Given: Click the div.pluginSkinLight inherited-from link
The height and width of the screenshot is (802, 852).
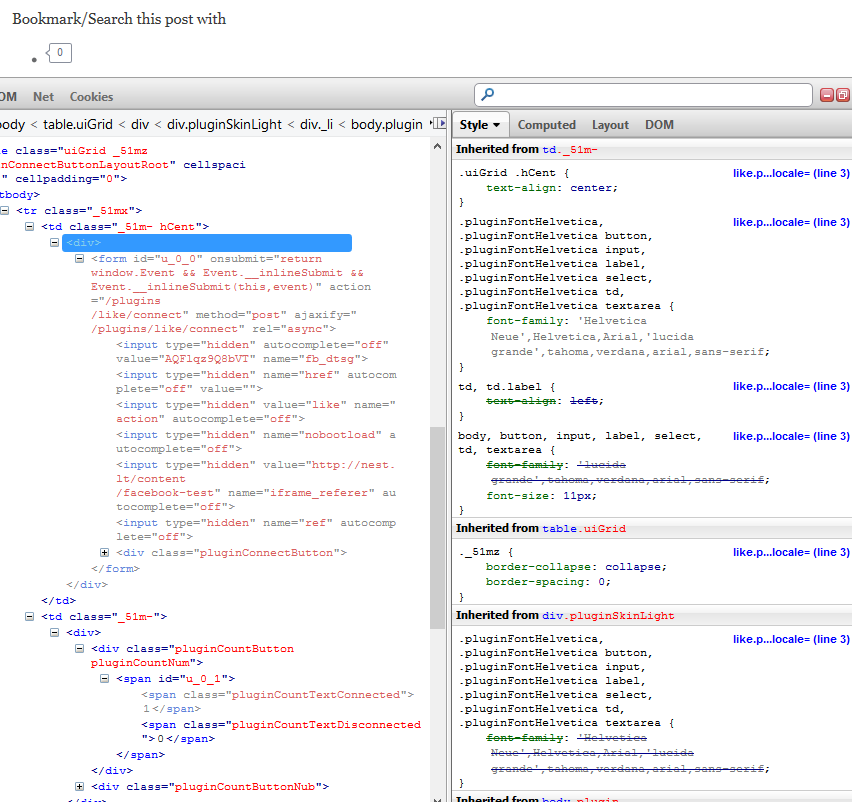Looking at the screenshot, I should [608, 616].
